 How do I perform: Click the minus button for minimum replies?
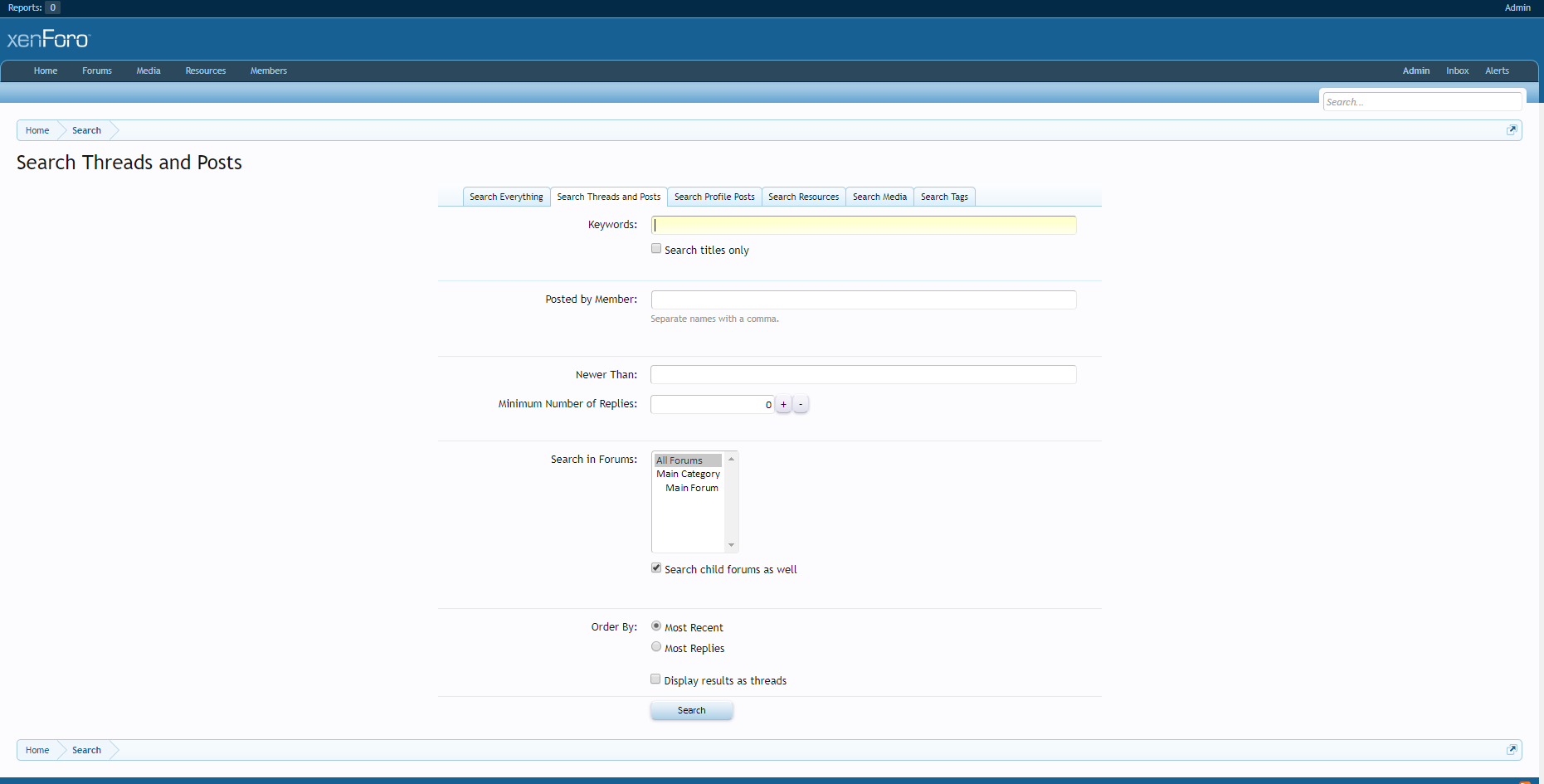pos(801,404)
